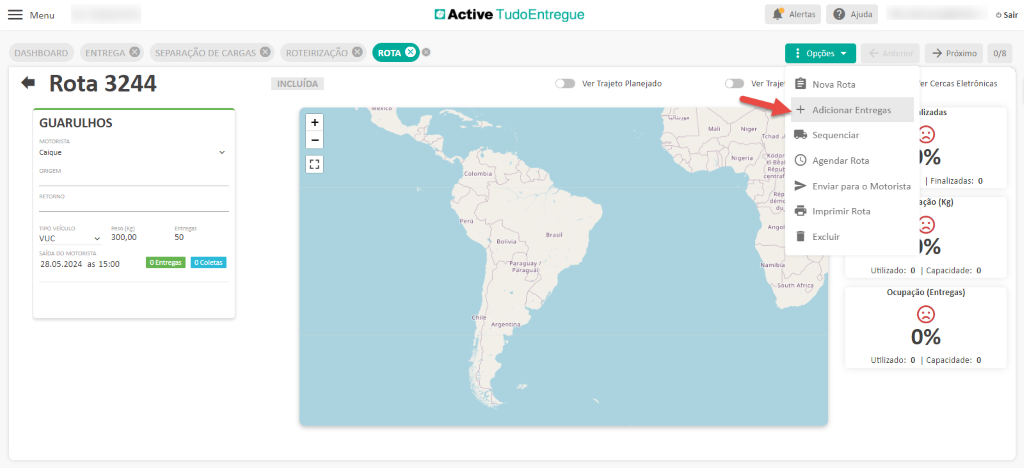Click the Retorno input field
Screen dimensions: 1024x468
[133, 204]
